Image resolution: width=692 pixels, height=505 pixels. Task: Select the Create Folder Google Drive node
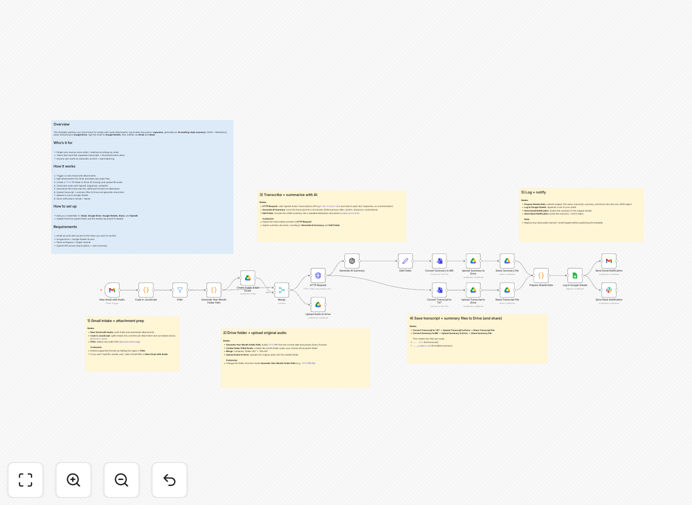coord(248,278)
